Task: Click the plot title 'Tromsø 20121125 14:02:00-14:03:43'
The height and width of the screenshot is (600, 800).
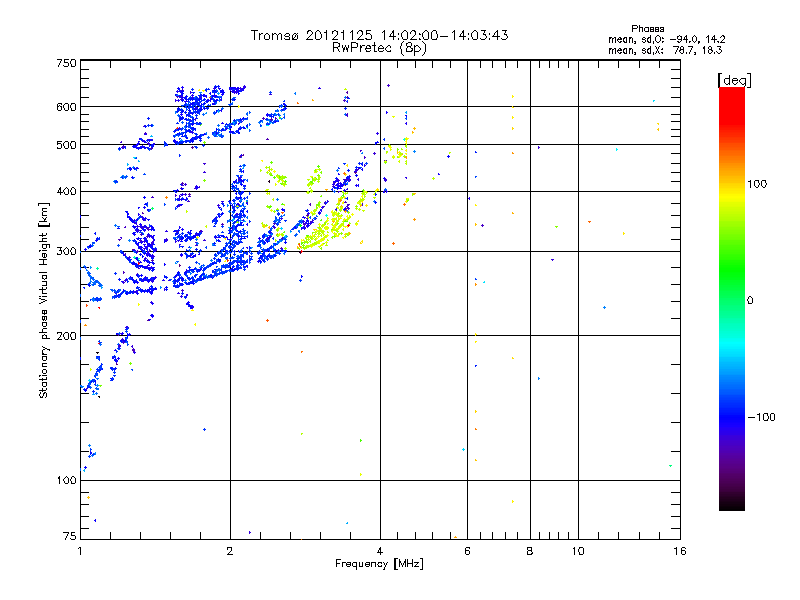Action: (x=379, y=35)
